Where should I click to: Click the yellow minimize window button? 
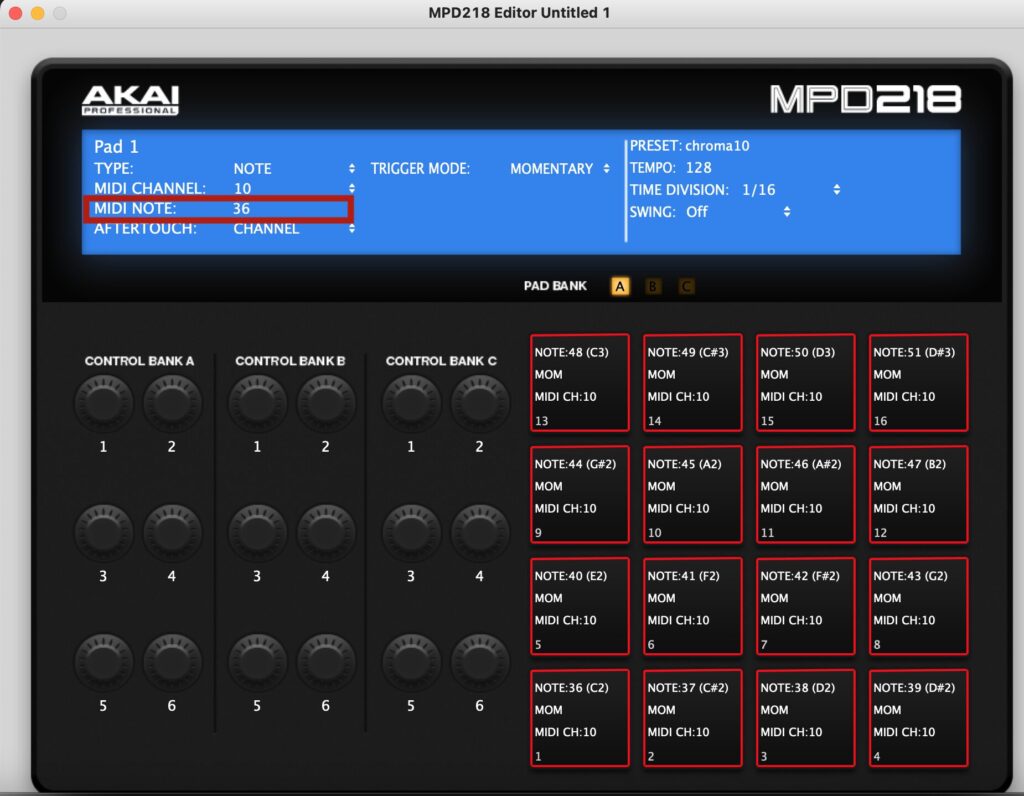37,13
